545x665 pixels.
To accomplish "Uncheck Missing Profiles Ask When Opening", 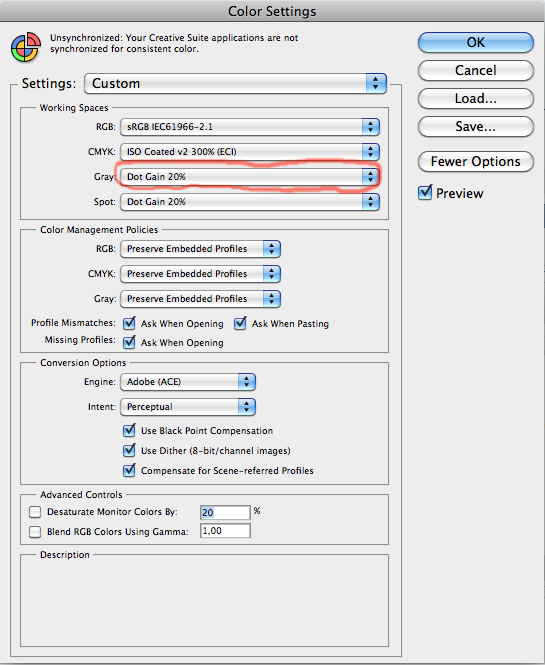I will tap(129, 342).
